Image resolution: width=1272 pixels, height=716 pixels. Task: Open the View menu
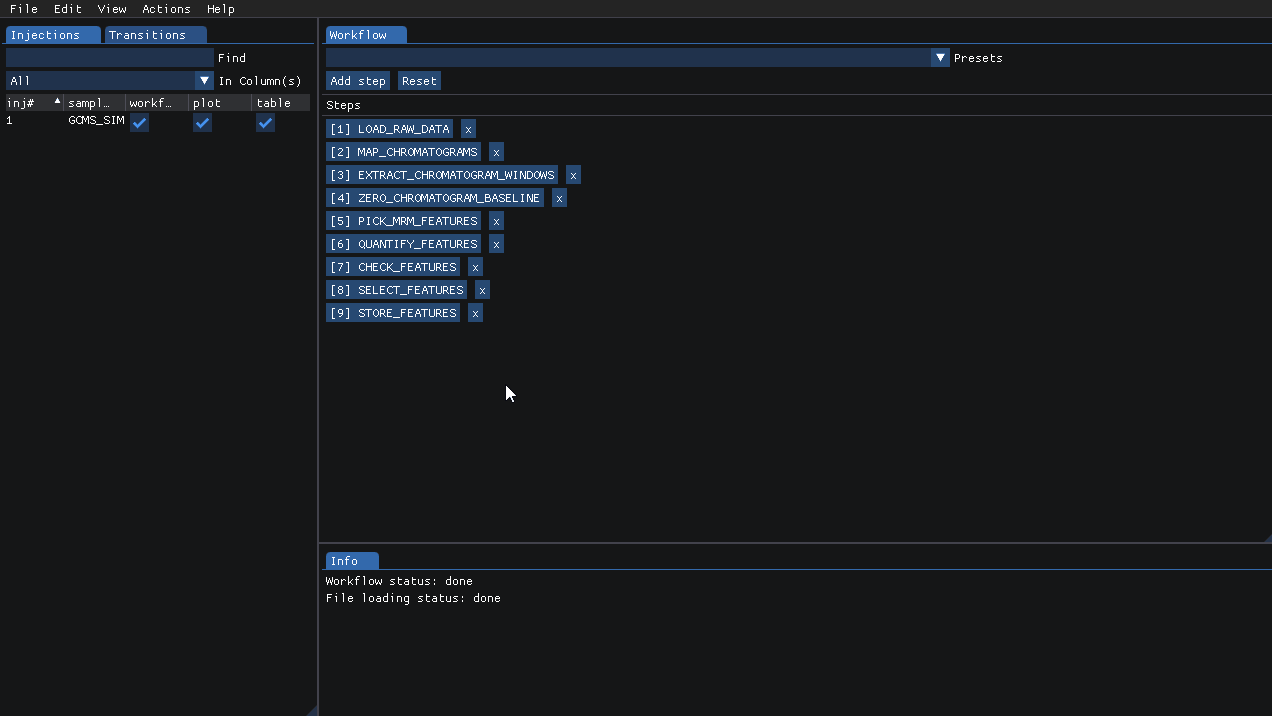[x=112, y=9]
